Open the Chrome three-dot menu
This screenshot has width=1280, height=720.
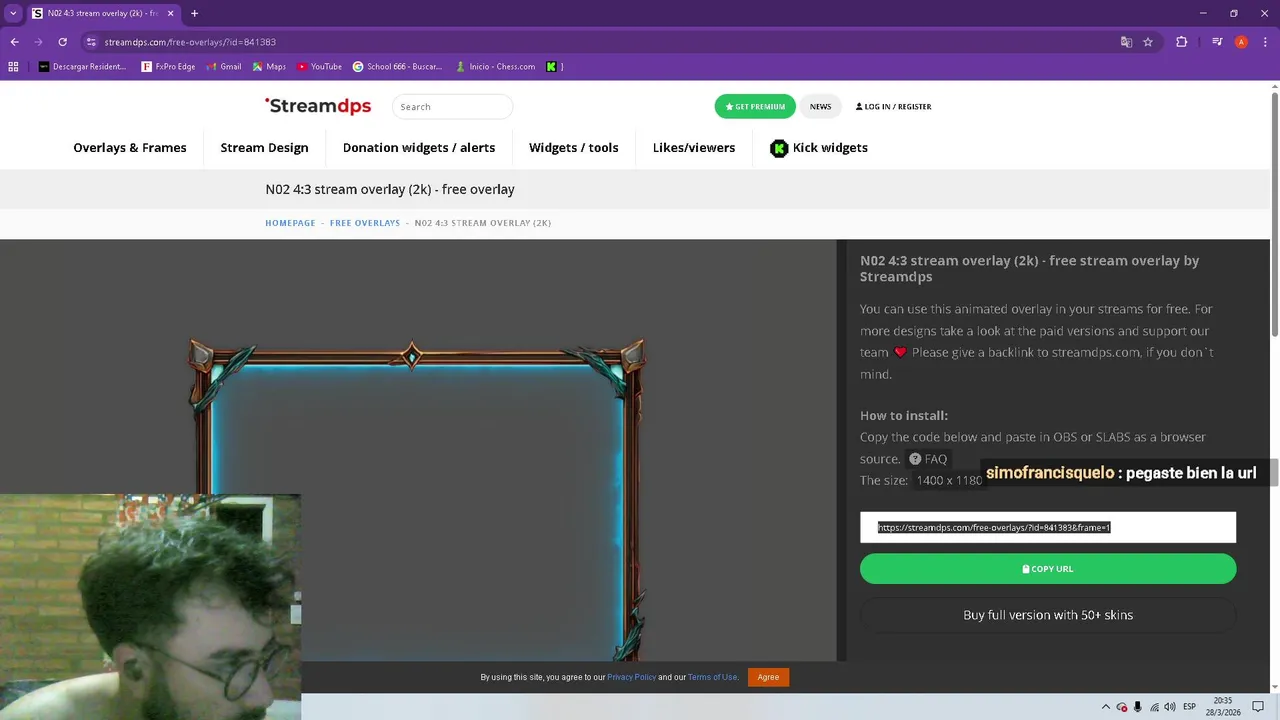tap(1264, 42)
